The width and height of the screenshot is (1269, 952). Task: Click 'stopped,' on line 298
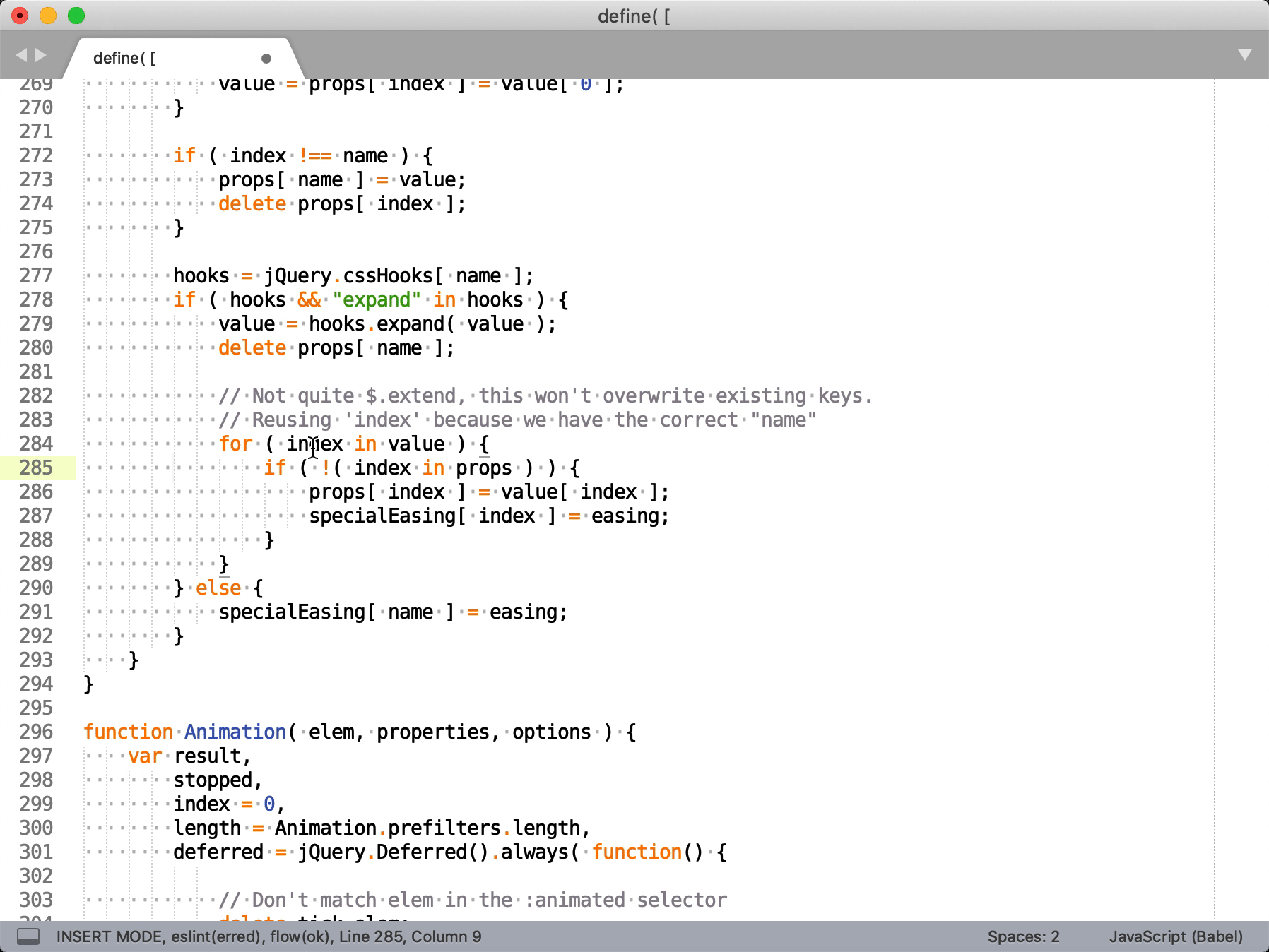(x=218, y=780)
